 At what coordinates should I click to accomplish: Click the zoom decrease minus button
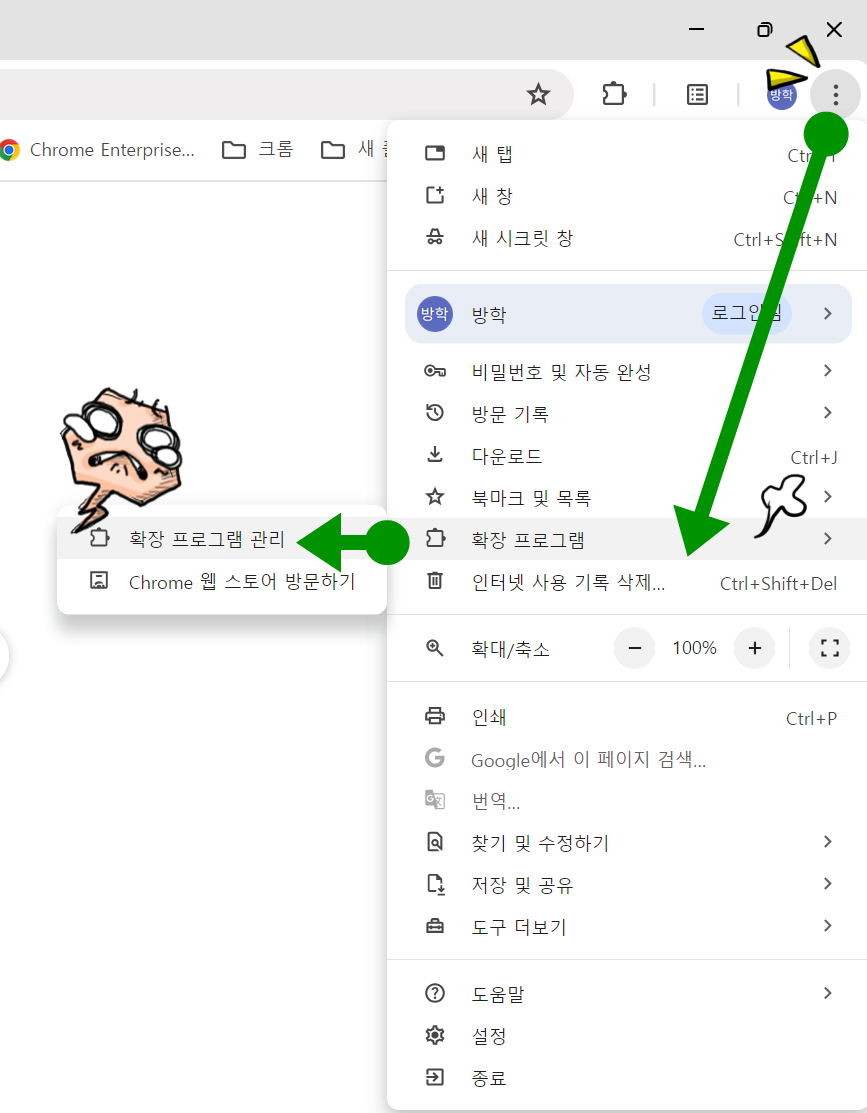pyautogui.click(x=634, y=648)
